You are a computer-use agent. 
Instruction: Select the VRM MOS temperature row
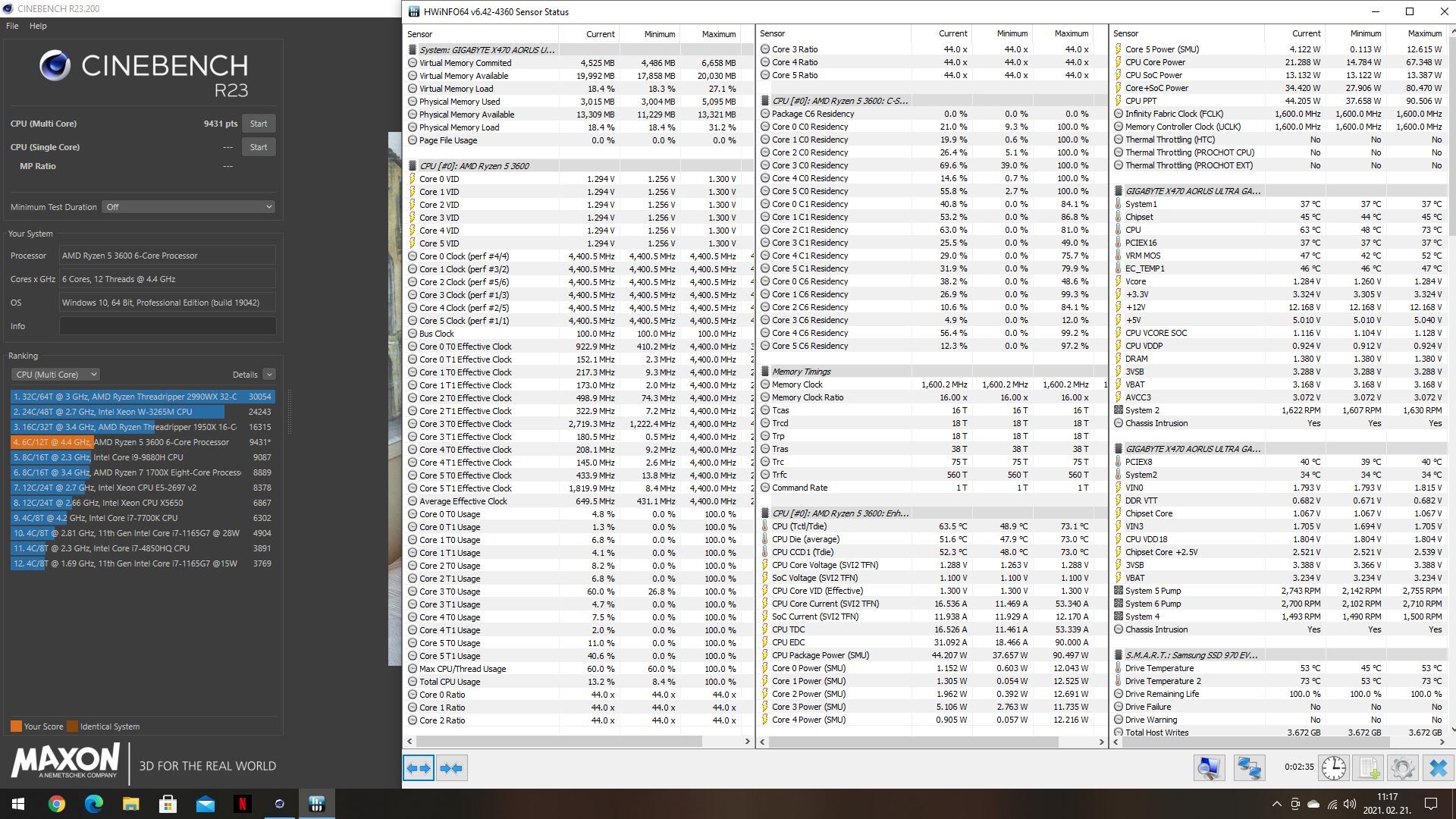1279,256
